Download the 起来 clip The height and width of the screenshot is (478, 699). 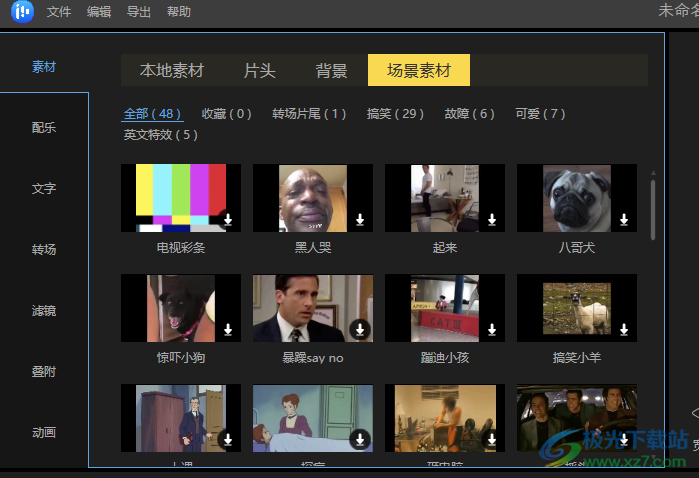click(x=492, y=219)
